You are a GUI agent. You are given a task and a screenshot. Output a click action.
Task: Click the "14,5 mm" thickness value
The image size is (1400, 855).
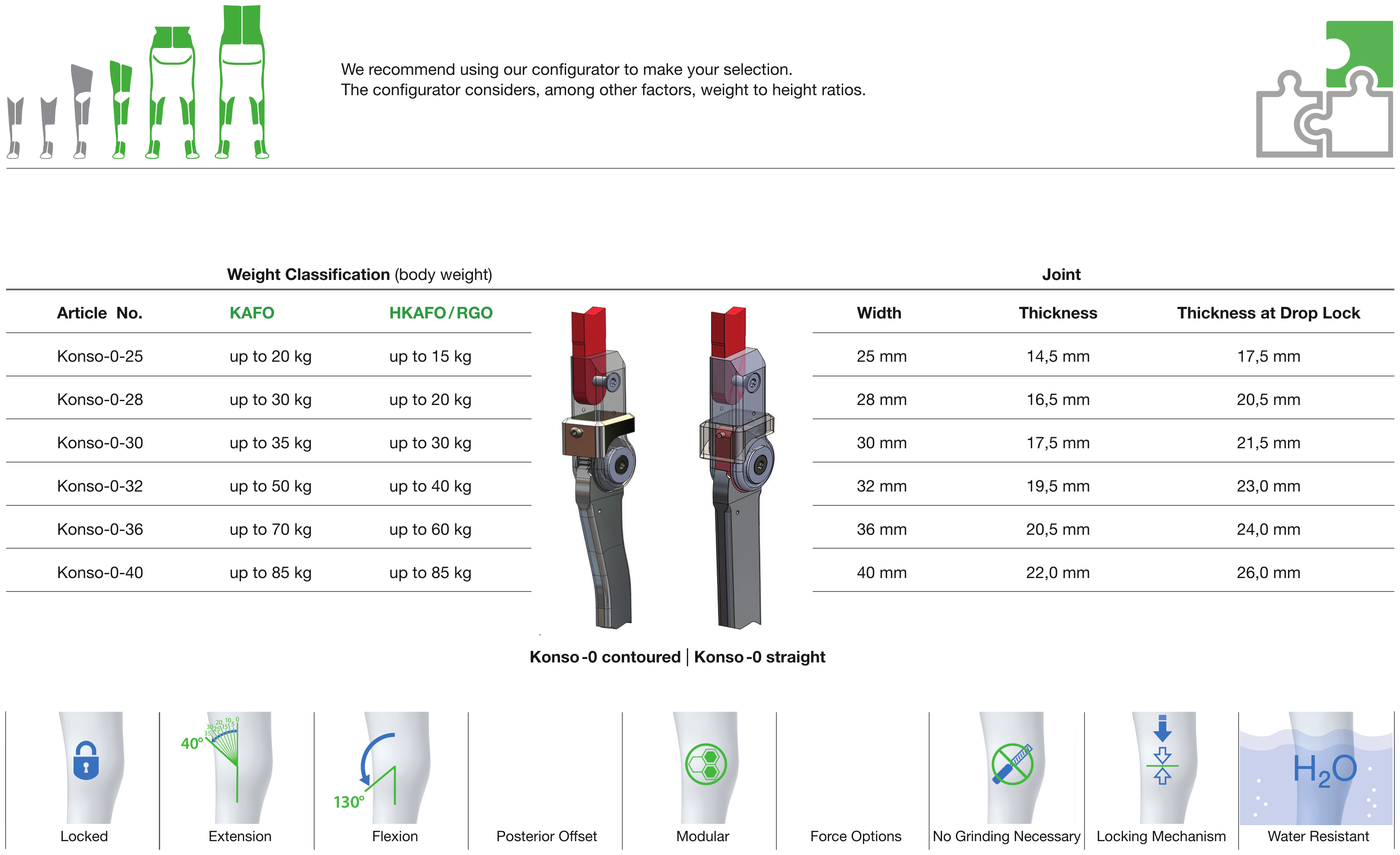1058,356
